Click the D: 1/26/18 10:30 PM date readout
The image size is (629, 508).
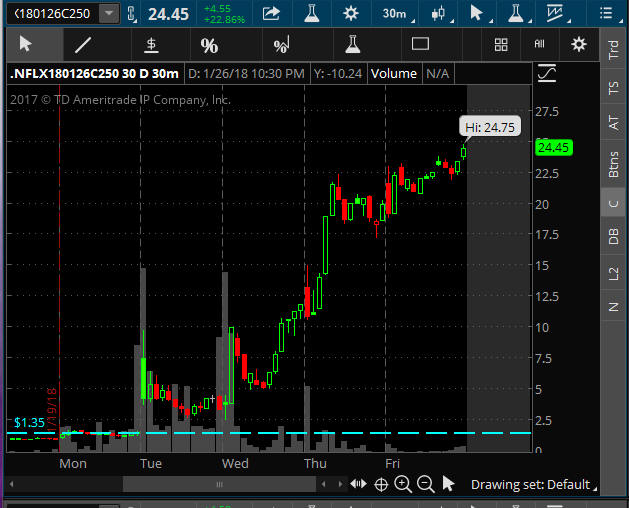(x=246, y=73)
